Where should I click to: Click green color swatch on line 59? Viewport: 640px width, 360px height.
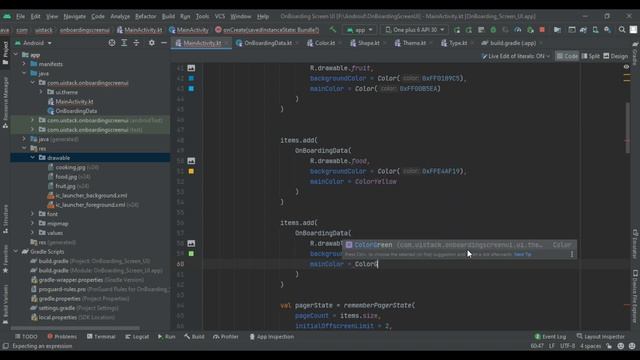coord(191,254)
